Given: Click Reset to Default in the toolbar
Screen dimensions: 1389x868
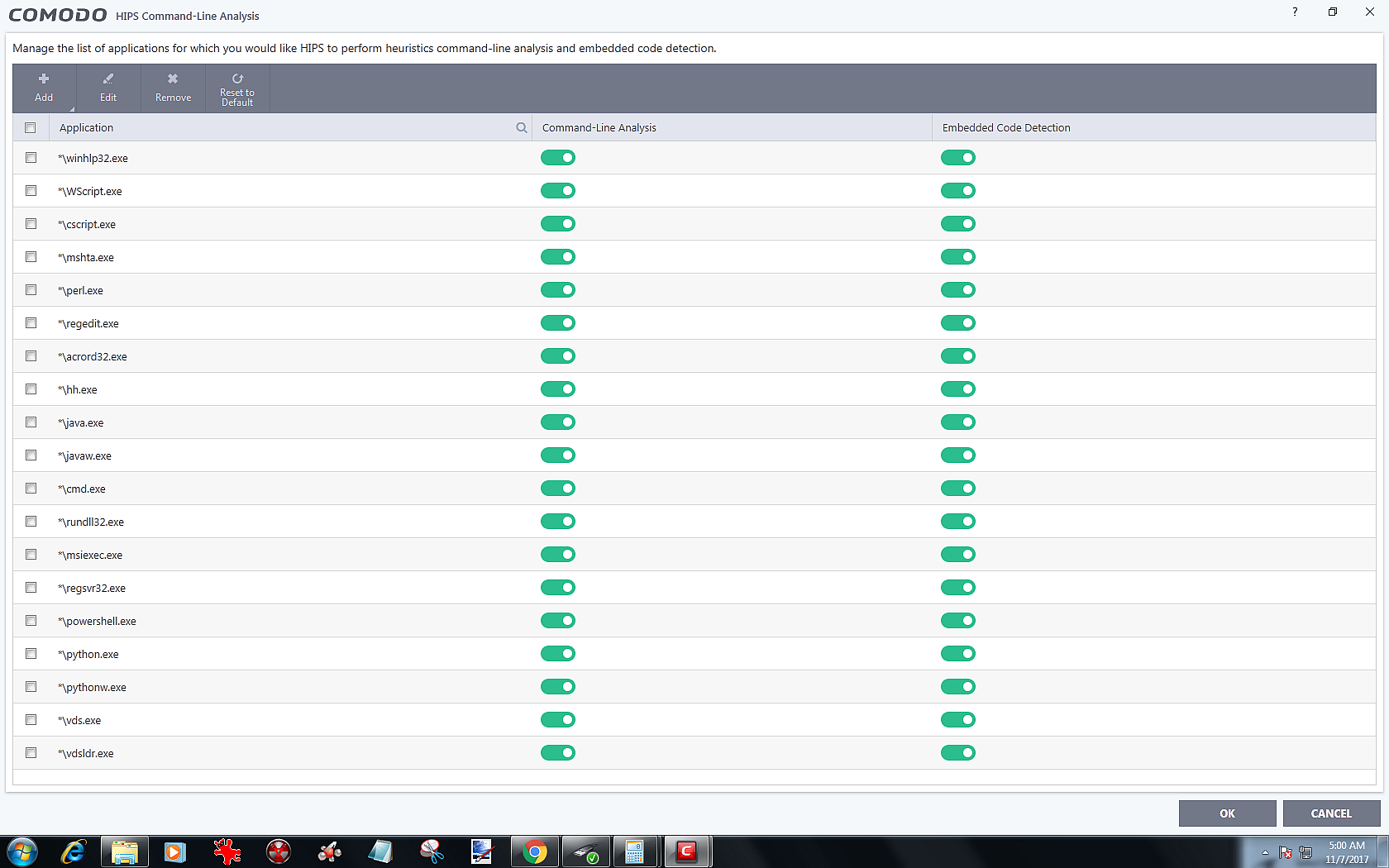Looking at the screenshot, I should click(x=237, y=88).
